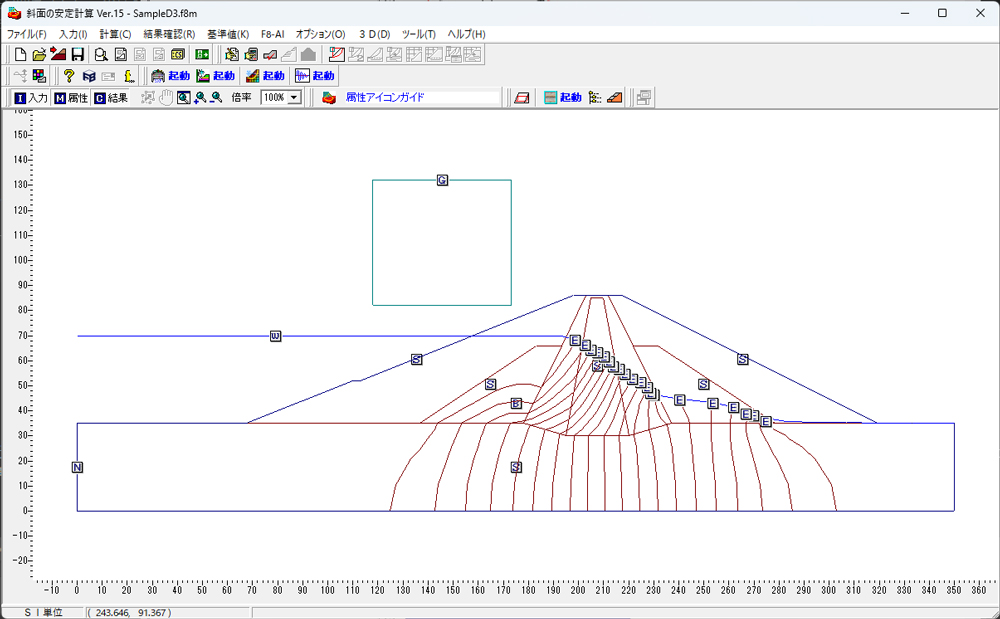Screen dimensions: 1000x619
Task: Switch to 属性 attribute mode
Action: coord(70,98)
